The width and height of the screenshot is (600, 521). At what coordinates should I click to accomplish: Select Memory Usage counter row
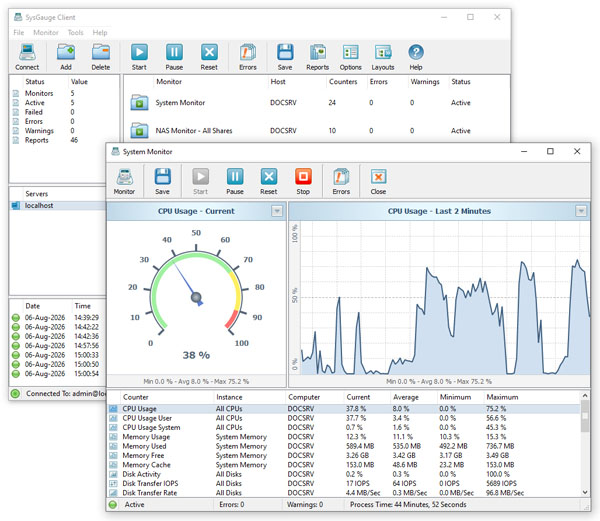coord(344,437)
